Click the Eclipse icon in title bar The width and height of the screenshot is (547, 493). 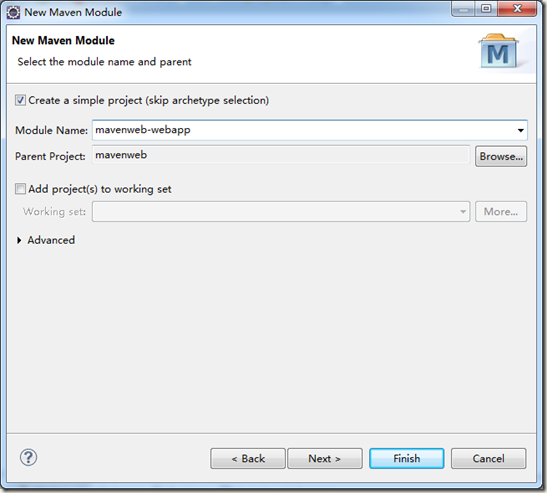pos(14,13)
